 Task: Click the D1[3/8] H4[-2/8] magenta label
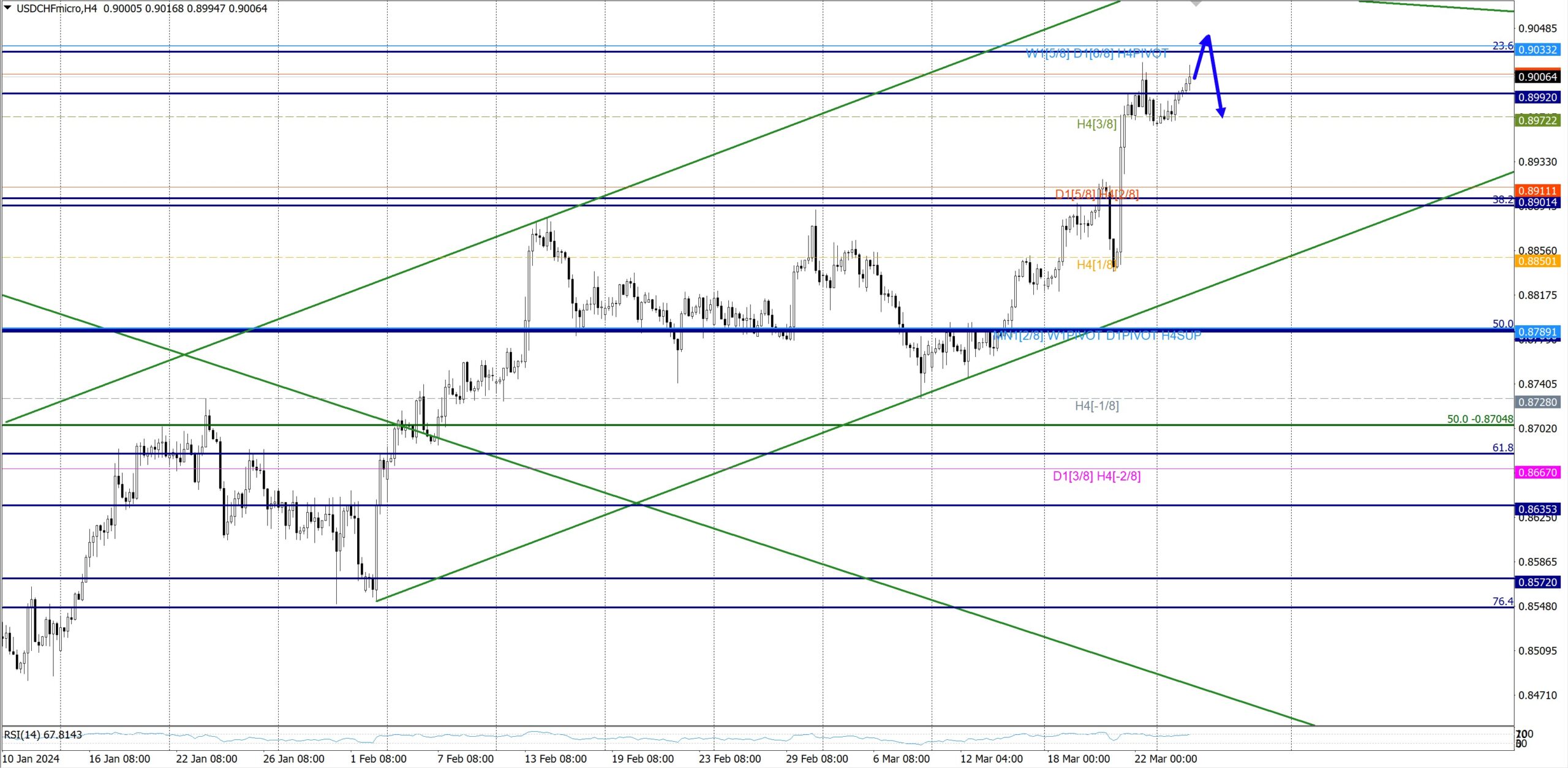(x=1096, y=476)
